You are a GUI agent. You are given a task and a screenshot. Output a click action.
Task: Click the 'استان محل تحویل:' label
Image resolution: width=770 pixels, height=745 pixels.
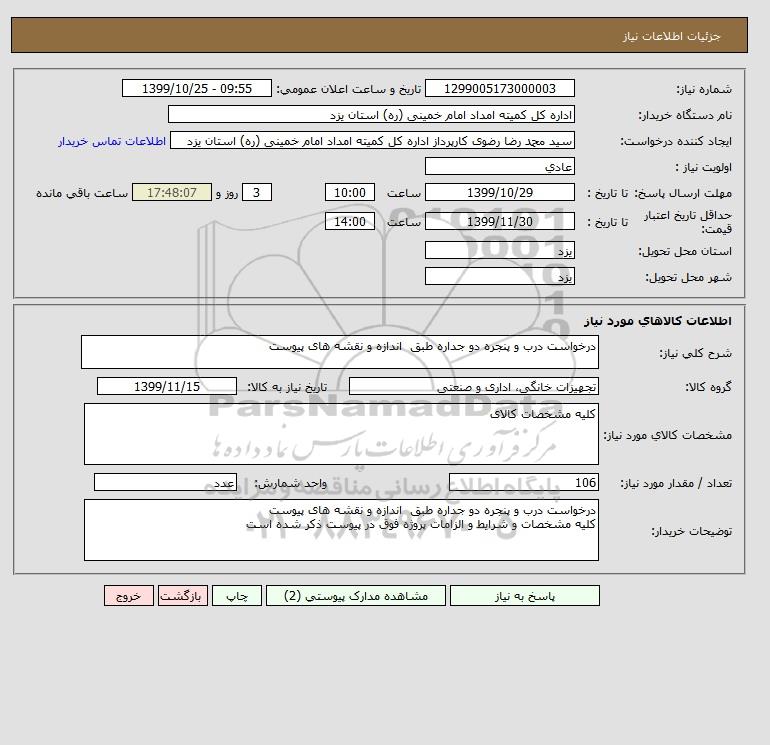[685, 251]
